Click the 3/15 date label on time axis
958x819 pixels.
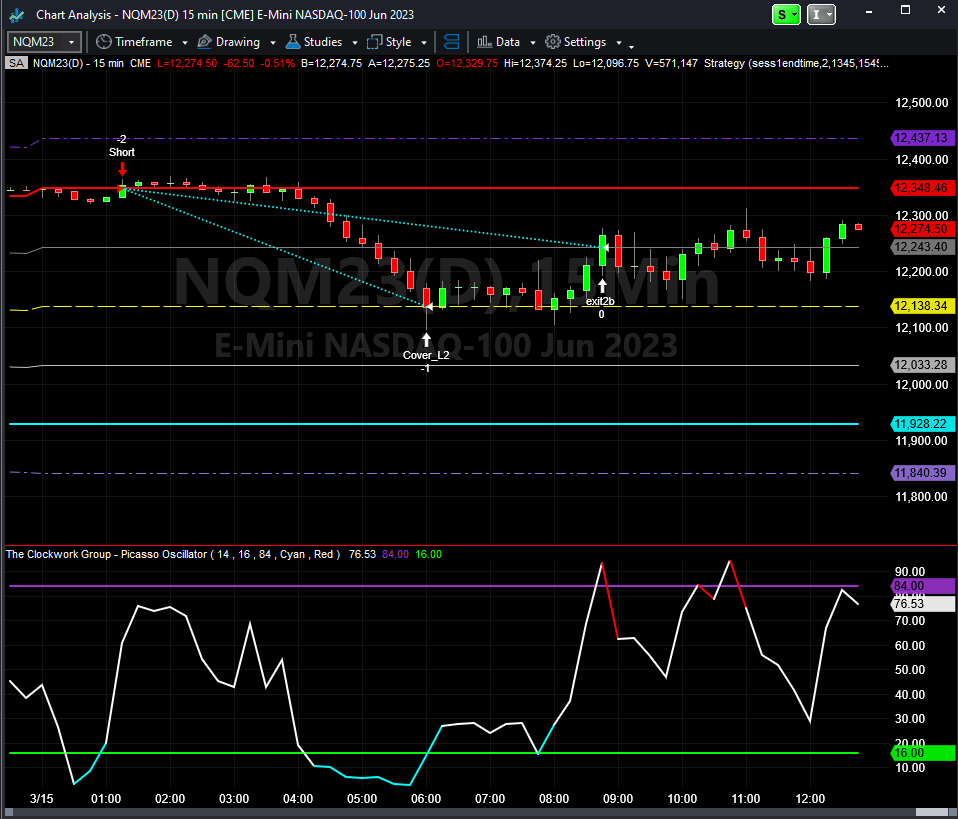42,799
